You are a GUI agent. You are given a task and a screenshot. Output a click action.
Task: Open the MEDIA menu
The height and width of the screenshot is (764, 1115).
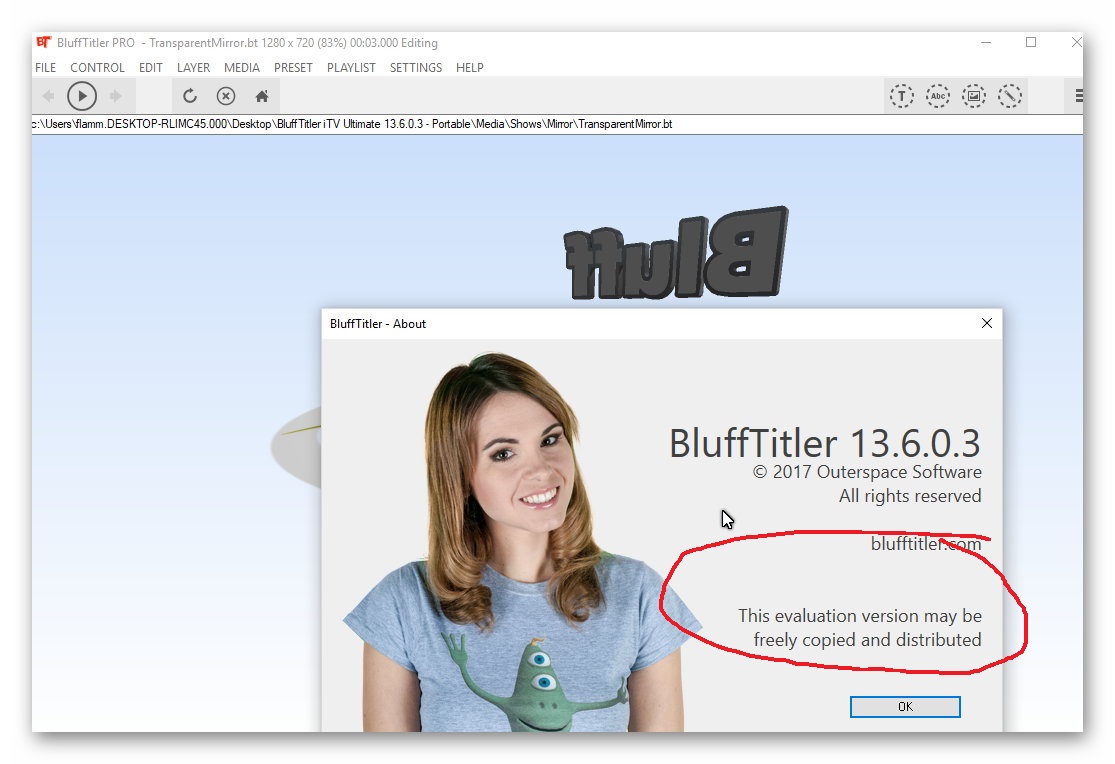click(242, 68)
